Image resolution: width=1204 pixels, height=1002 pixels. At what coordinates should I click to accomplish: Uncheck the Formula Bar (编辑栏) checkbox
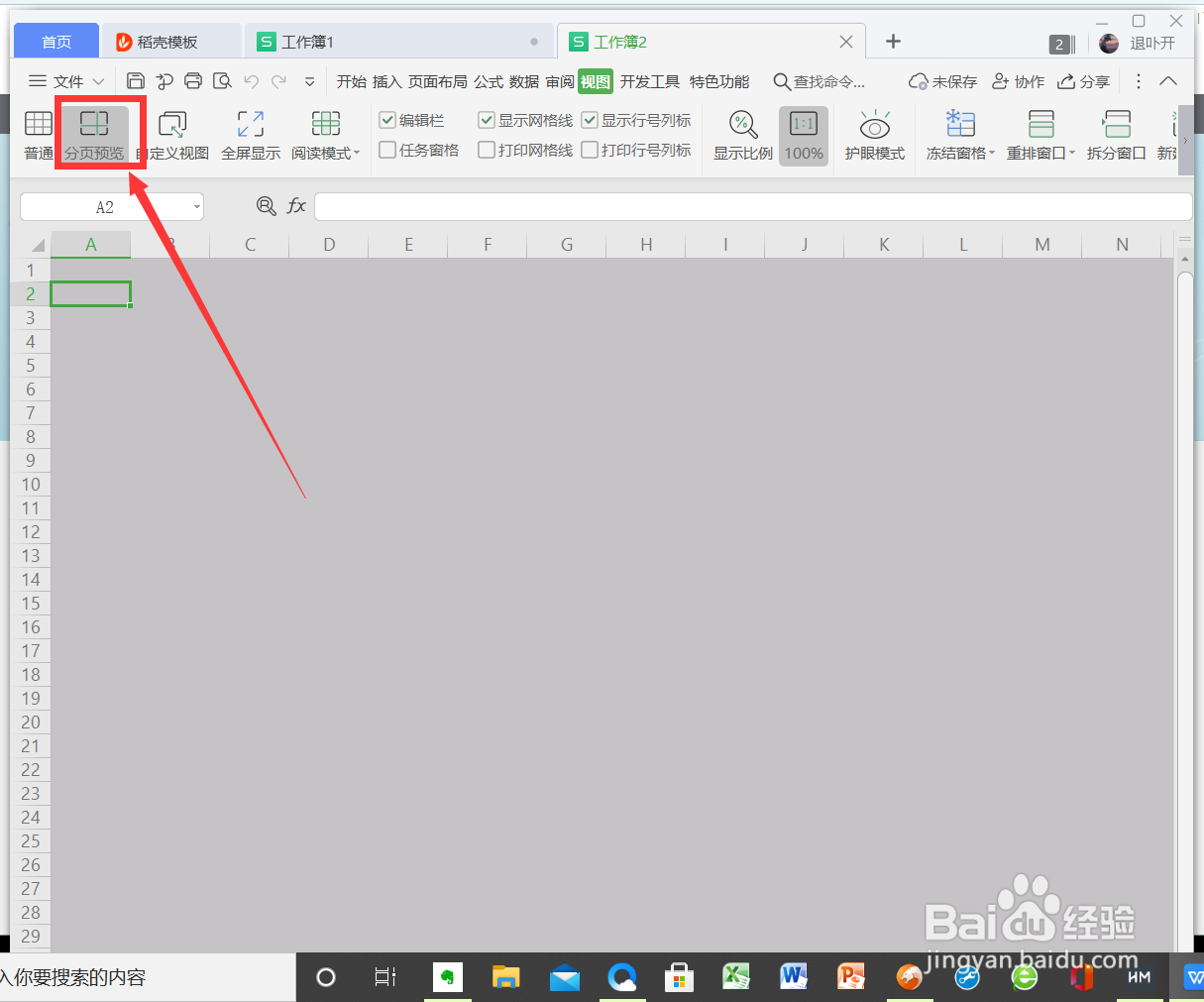point(387,120)
